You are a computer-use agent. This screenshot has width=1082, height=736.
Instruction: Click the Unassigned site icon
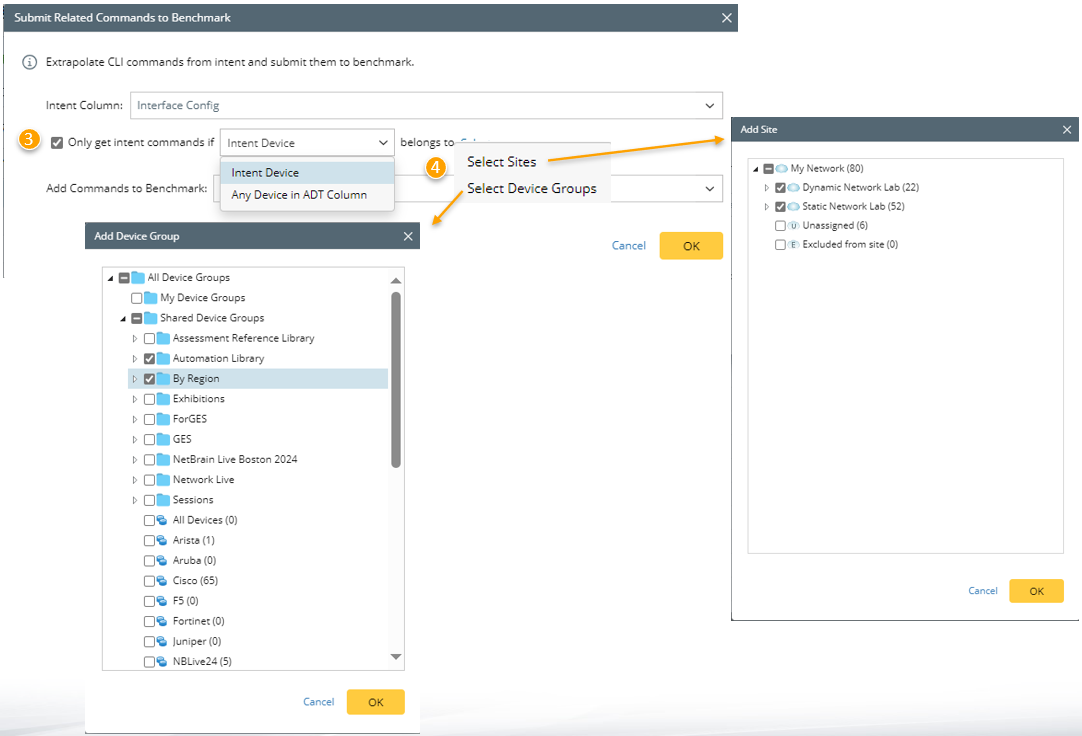click(x=793, y=226)
